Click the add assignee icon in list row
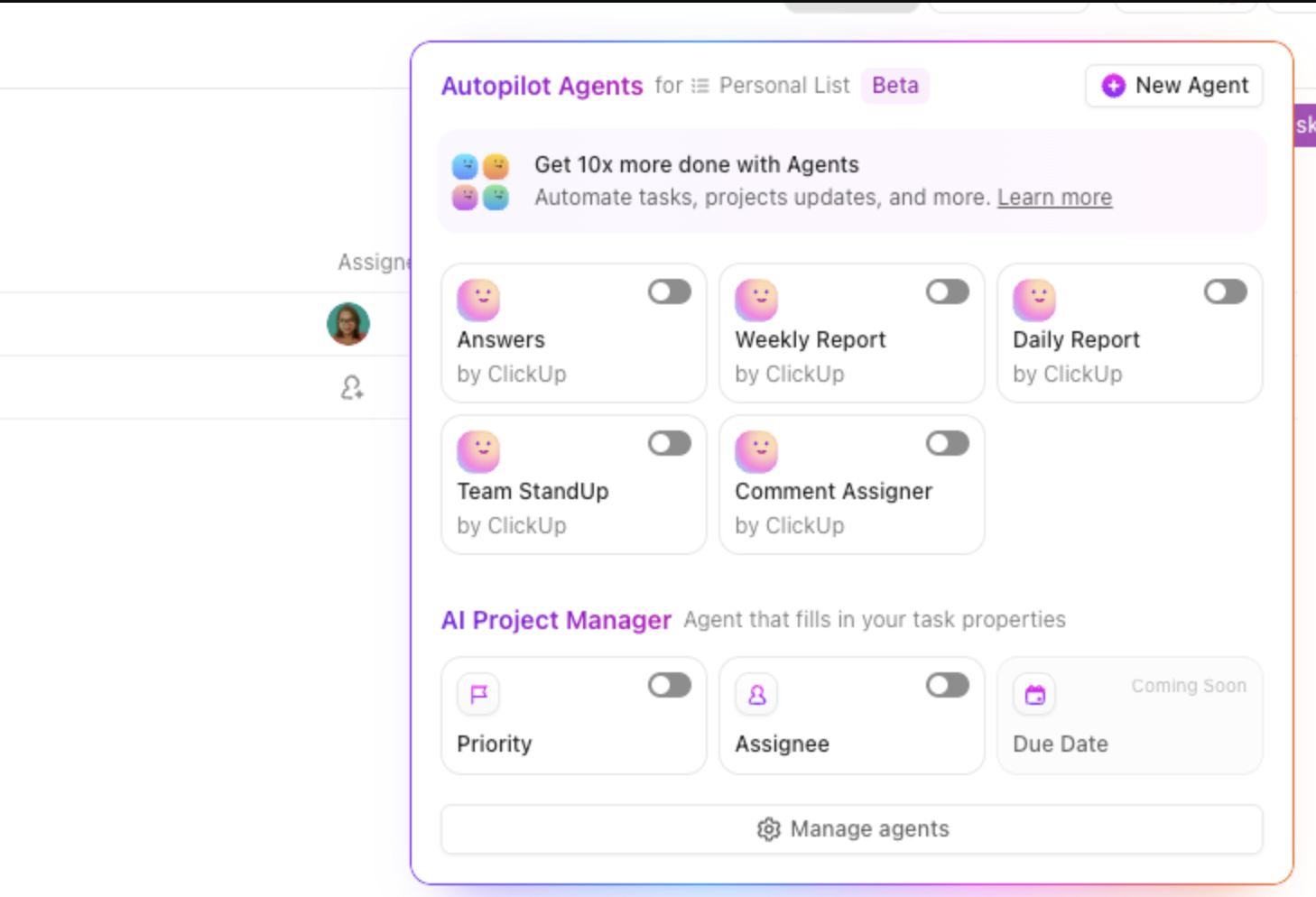The width and height of the screenshot is (1316, 897). click(x=352, y=387)
